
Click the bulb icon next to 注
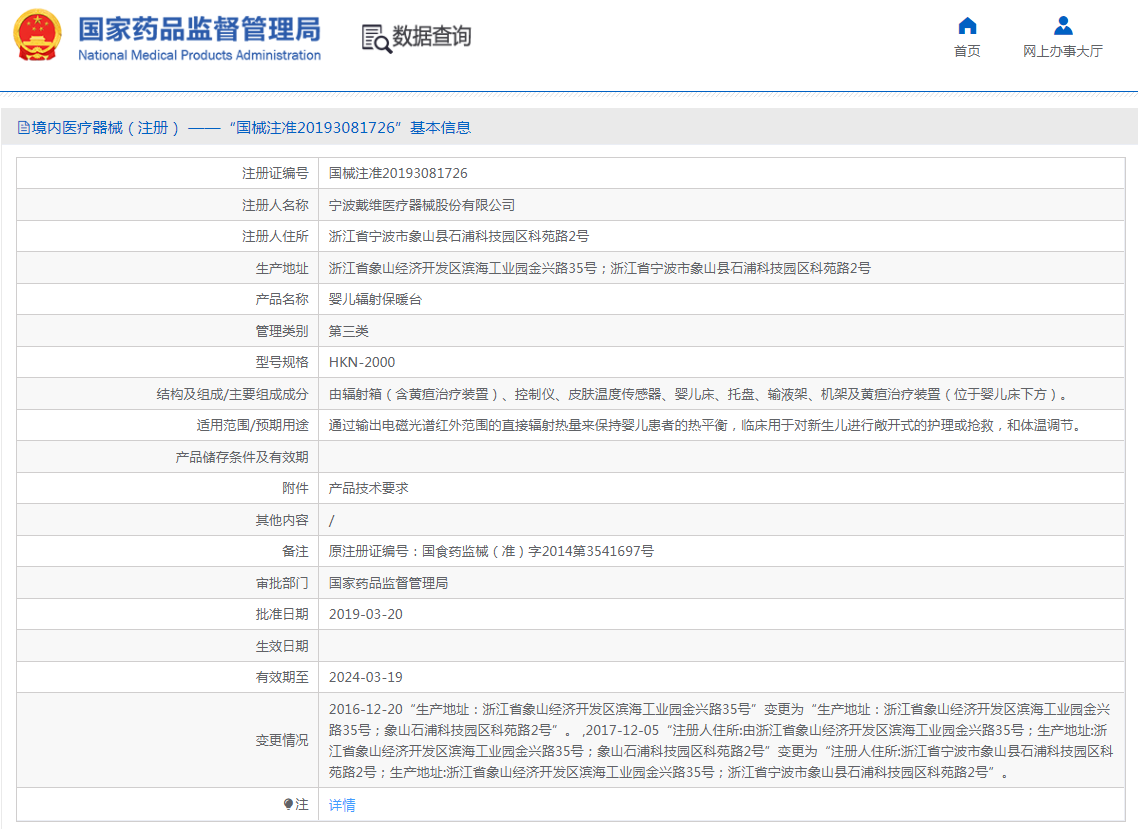(x=288, y=804)
